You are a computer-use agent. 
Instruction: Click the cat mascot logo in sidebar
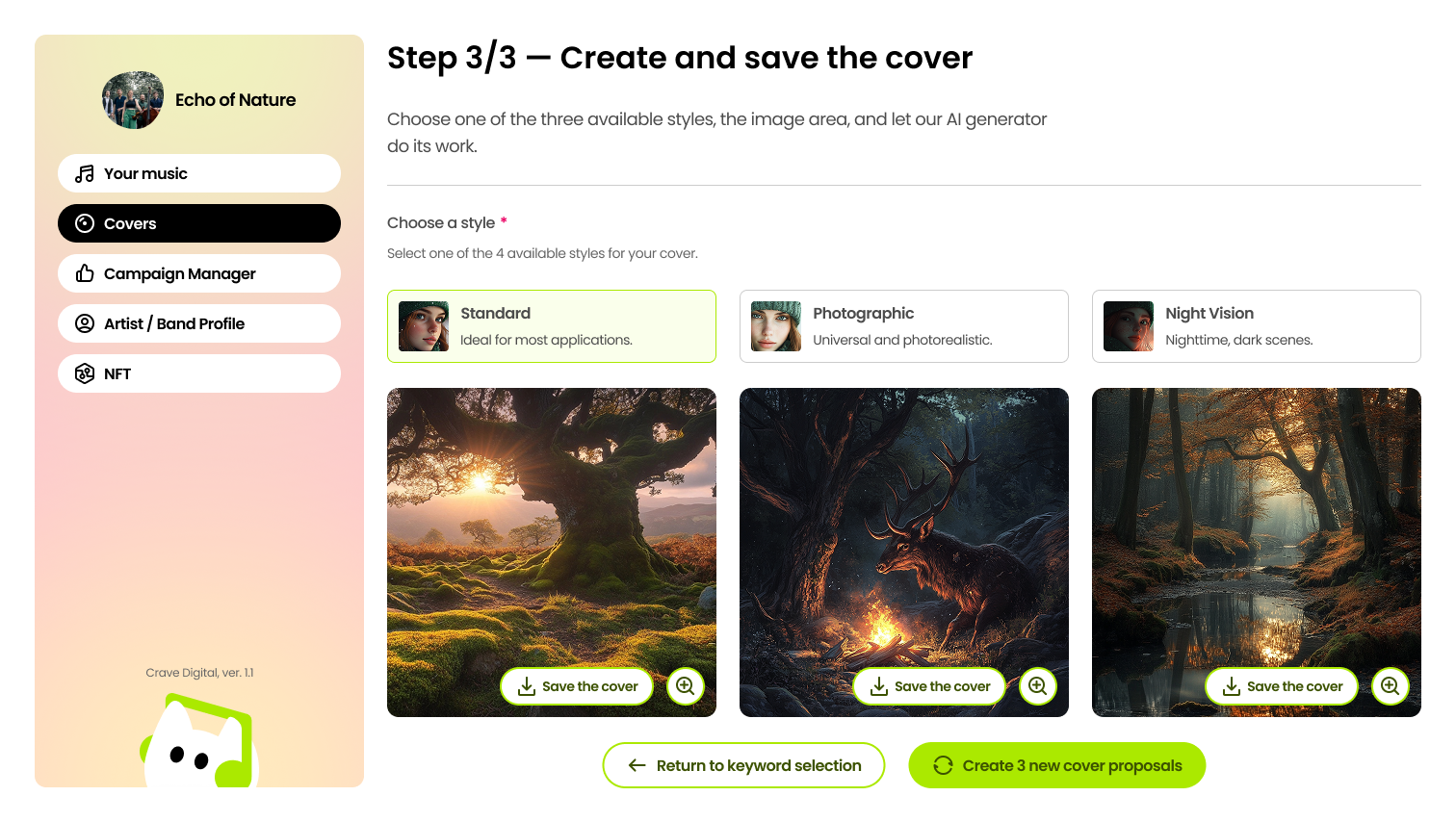(198, 741)
